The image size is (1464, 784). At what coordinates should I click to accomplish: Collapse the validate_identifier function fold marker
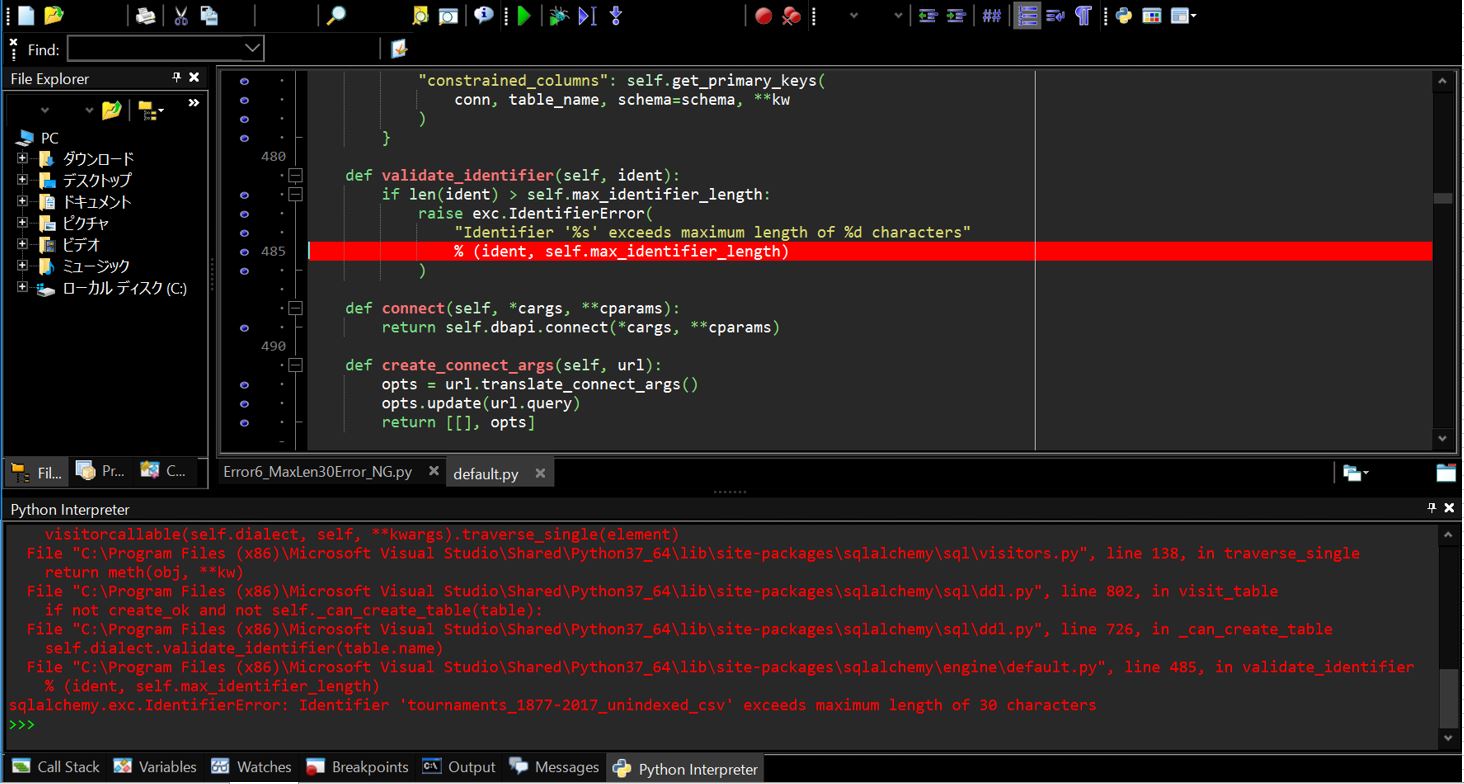[295, 175]
